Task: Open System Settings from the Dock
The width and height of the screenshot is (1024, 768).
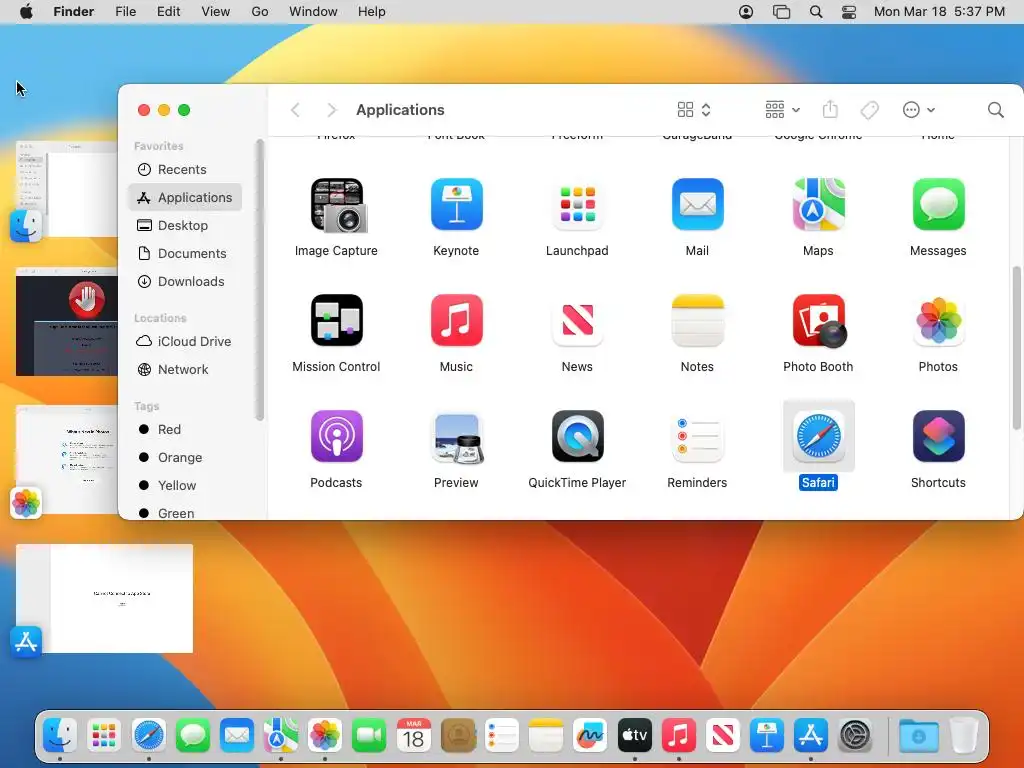Action: point(855,736)
